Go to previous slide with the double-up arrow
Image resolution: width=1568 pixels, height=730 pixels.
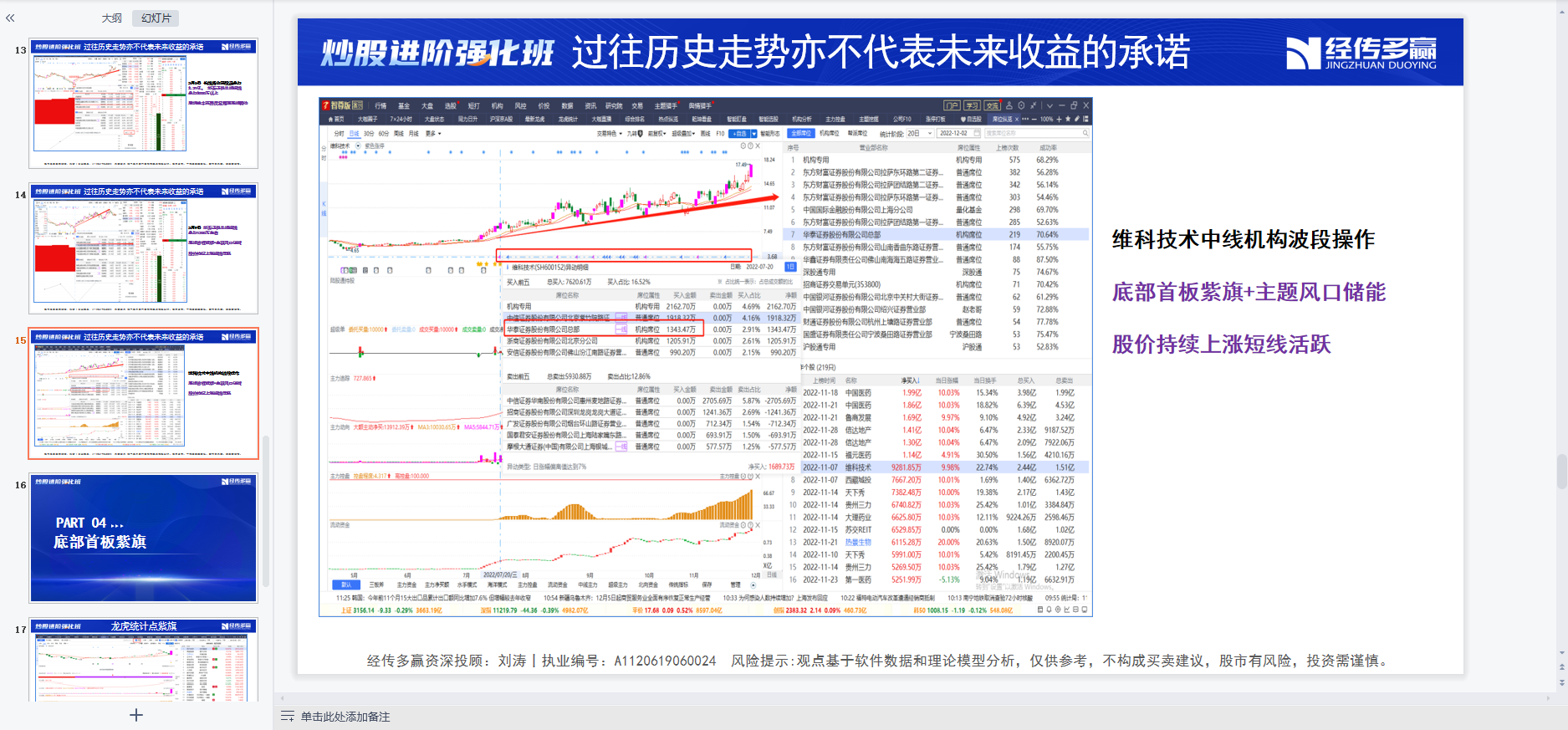click(x=1561, y=668)
